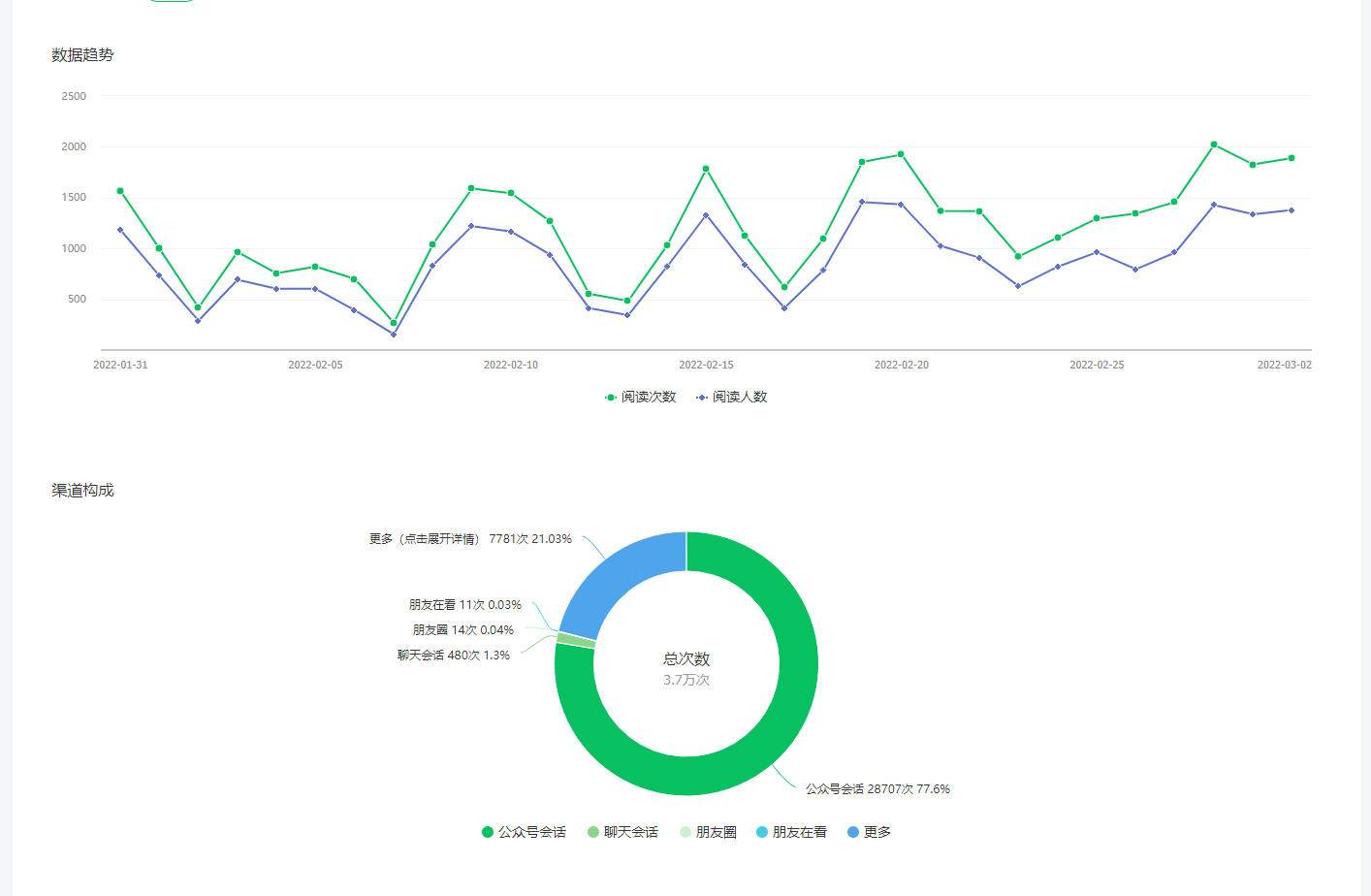Click green data point at 2022-02-15
The width and height of the screenshot is (1371, 896).
706,169
